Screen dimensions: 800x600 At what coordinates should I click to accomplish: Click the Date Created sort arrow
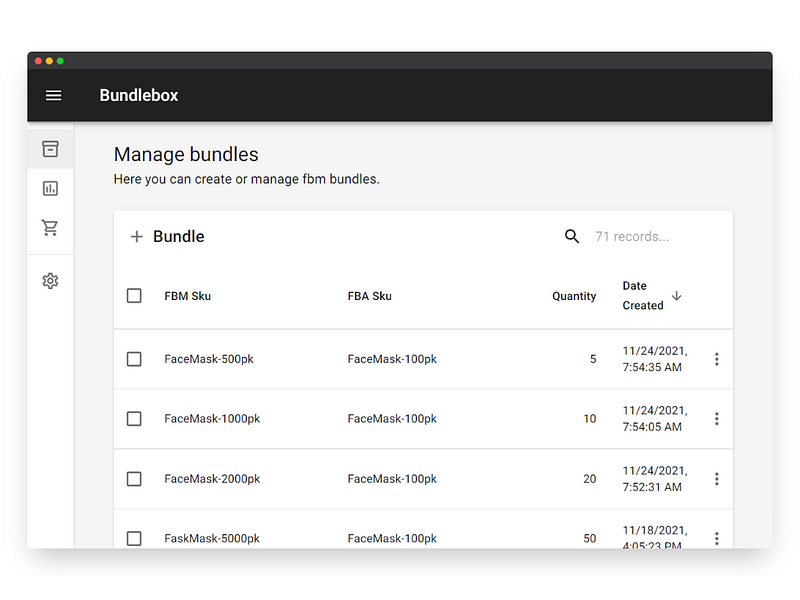[x=677, y=295]
